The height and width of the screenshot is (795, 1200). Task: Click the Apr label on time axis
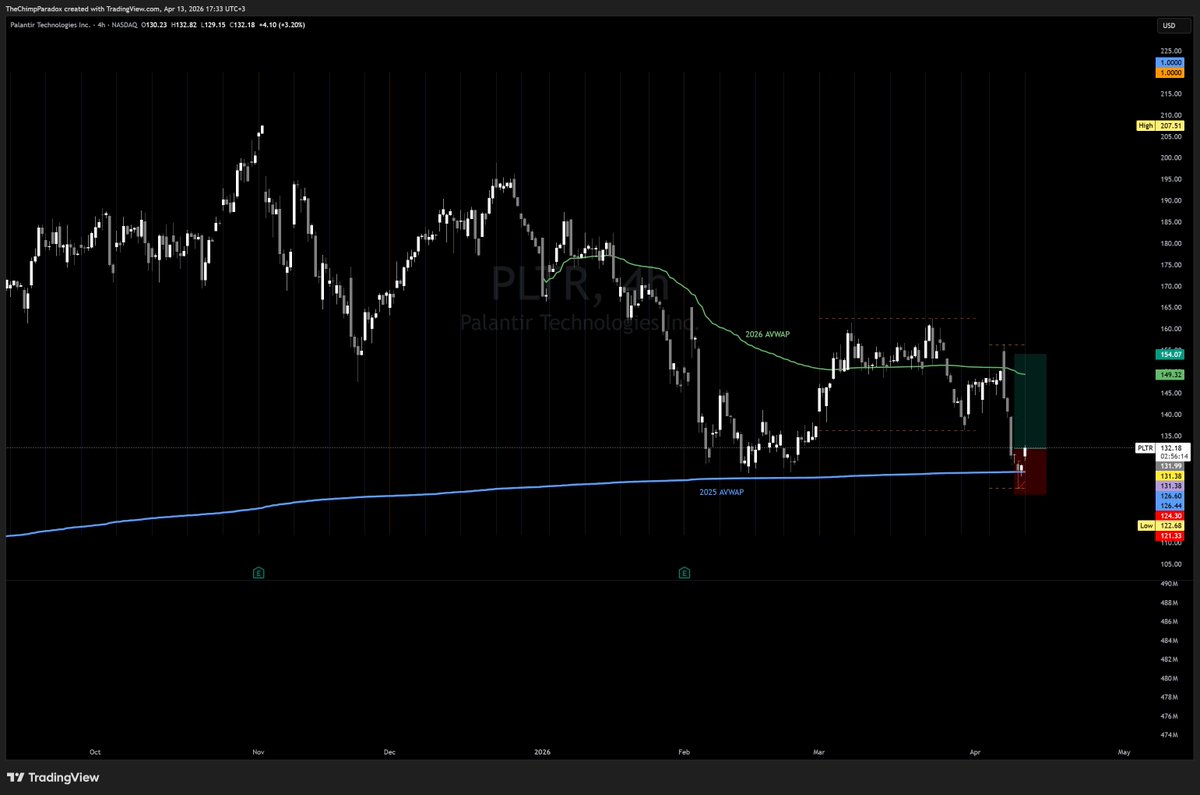point(975,751)
